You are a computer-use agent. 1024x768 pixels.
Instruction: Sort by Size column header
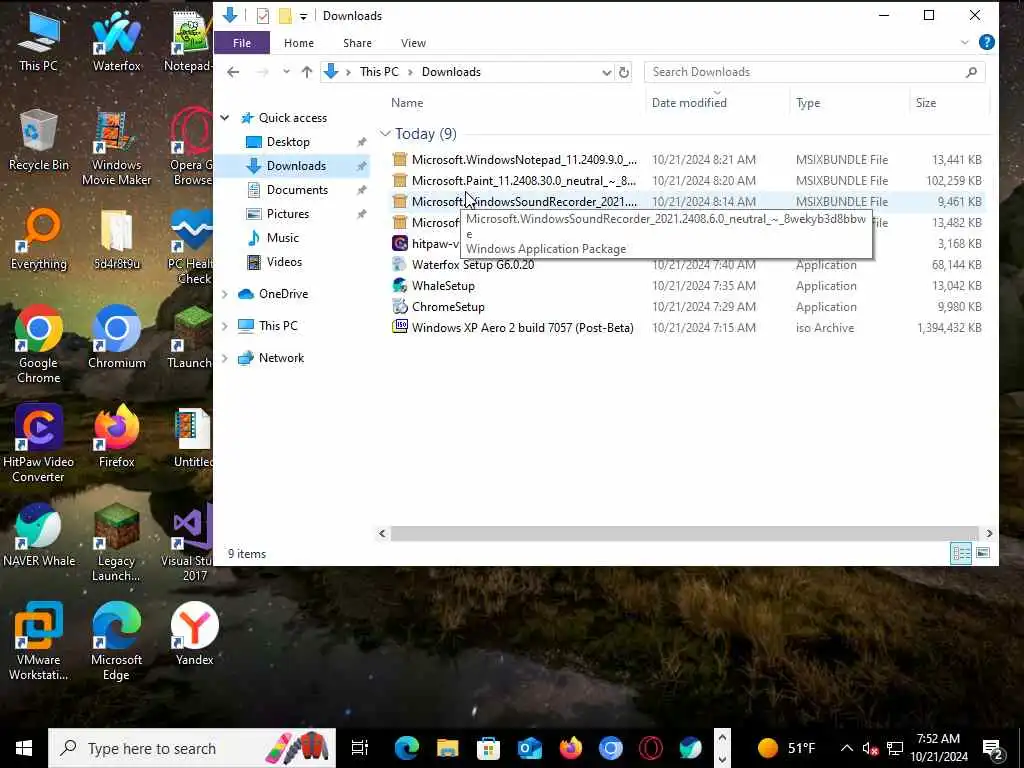925,103
